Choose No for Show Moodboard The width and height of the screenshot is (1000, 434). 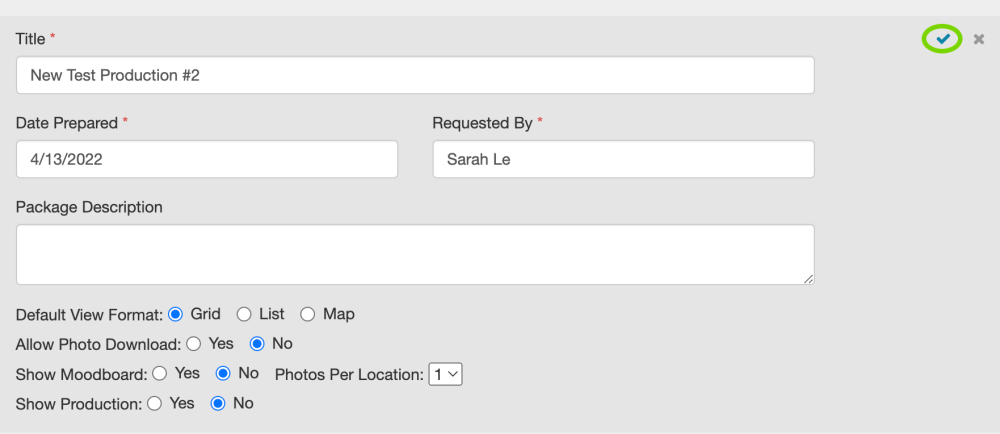coord(224,374)
